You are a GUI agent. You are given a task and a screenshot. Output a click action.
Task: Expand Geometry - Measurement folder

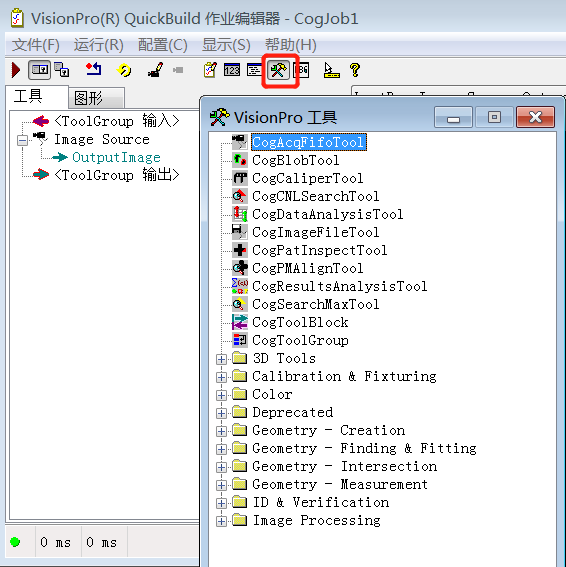click(x=221, y=485)
